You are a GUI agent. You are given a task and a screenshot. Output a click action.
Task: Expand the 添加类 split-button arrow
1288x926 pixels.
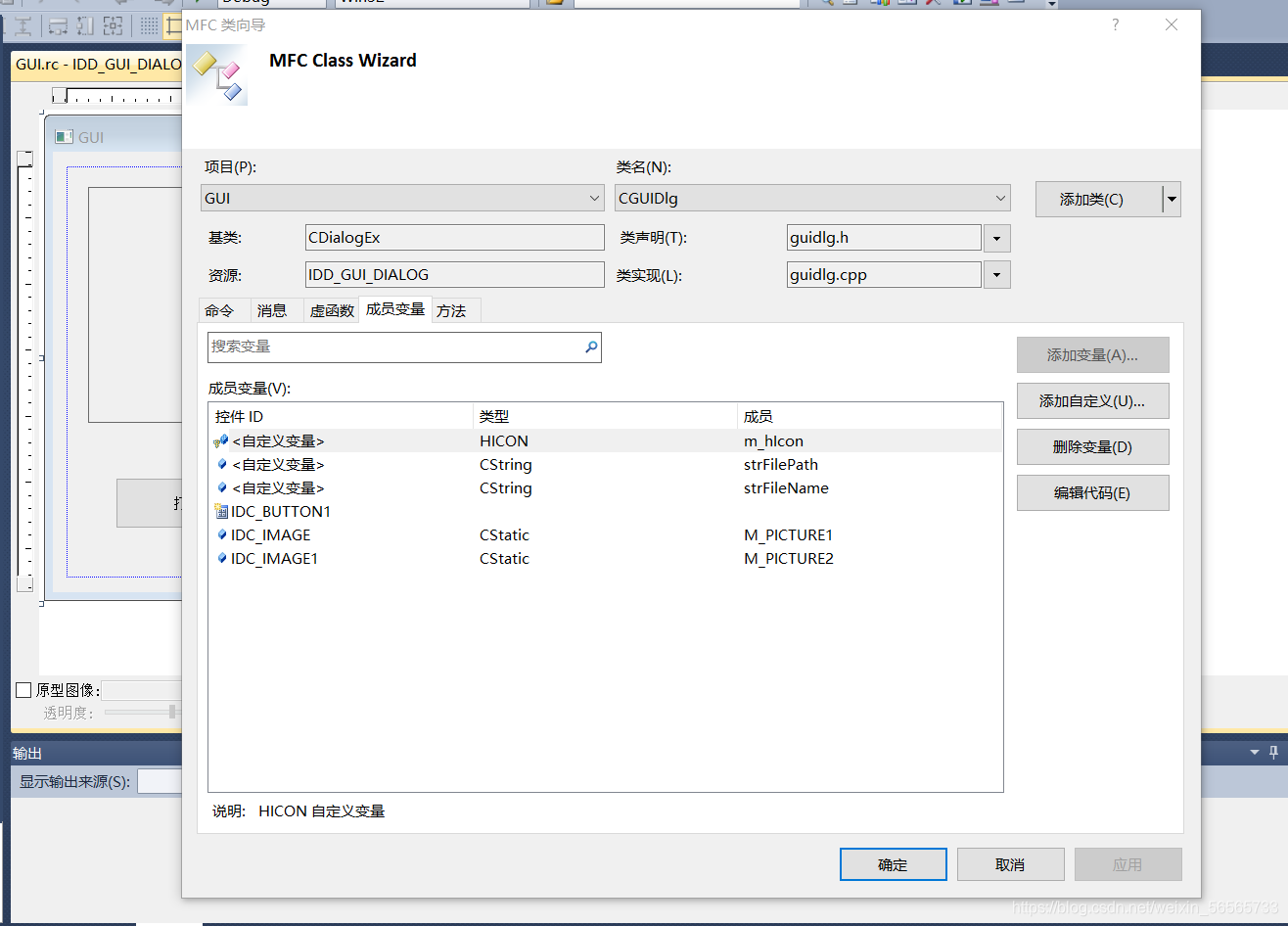[x=1172, y=200]
